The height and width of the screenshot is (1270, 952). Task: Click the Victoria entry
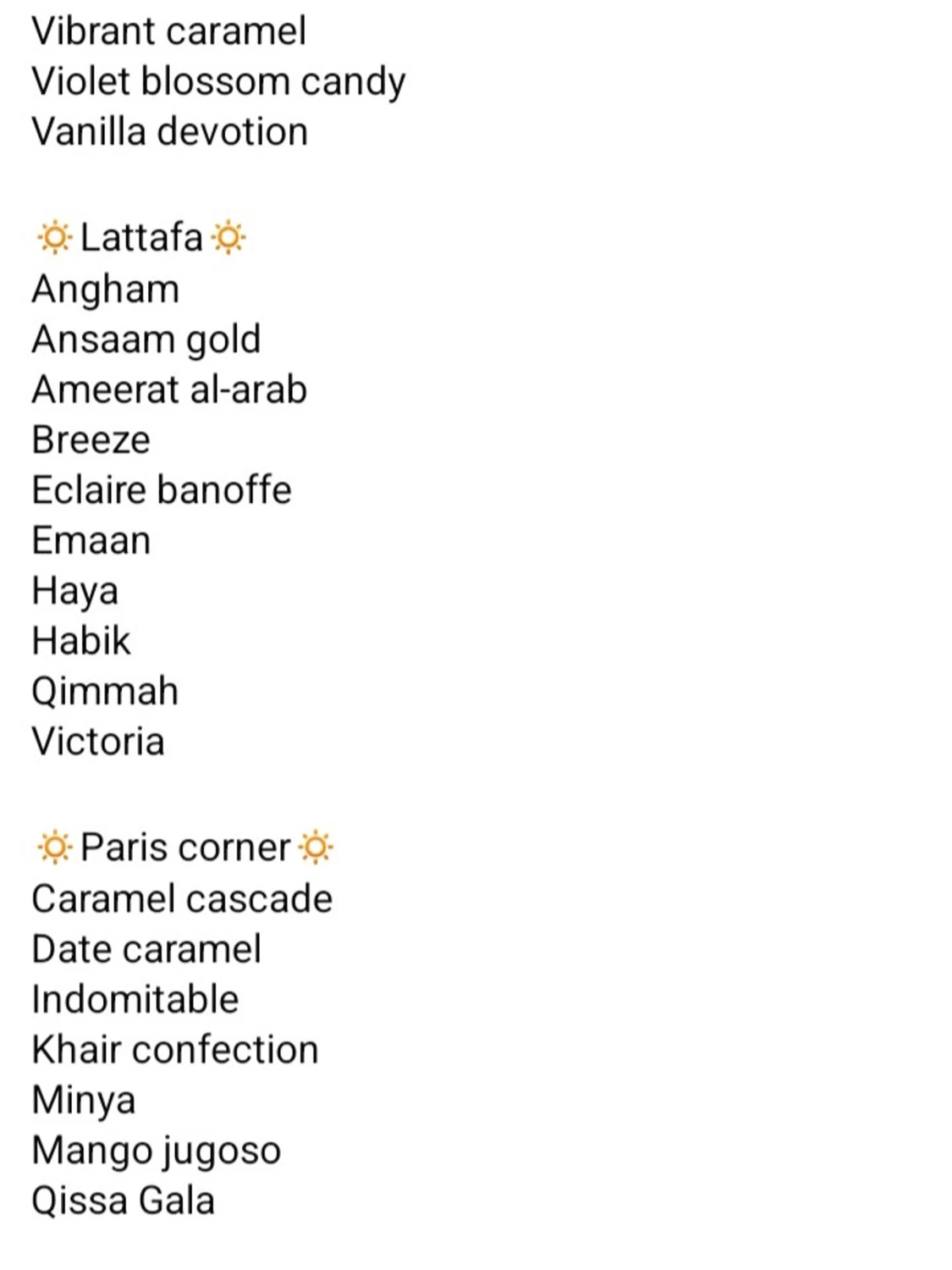(x=98, y=742)
